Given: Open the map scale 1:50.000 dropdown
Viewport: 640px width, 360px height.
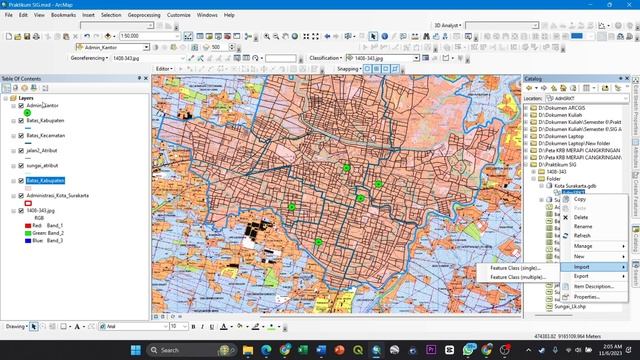Looking at the screenshot, I should tap(177, 36).
